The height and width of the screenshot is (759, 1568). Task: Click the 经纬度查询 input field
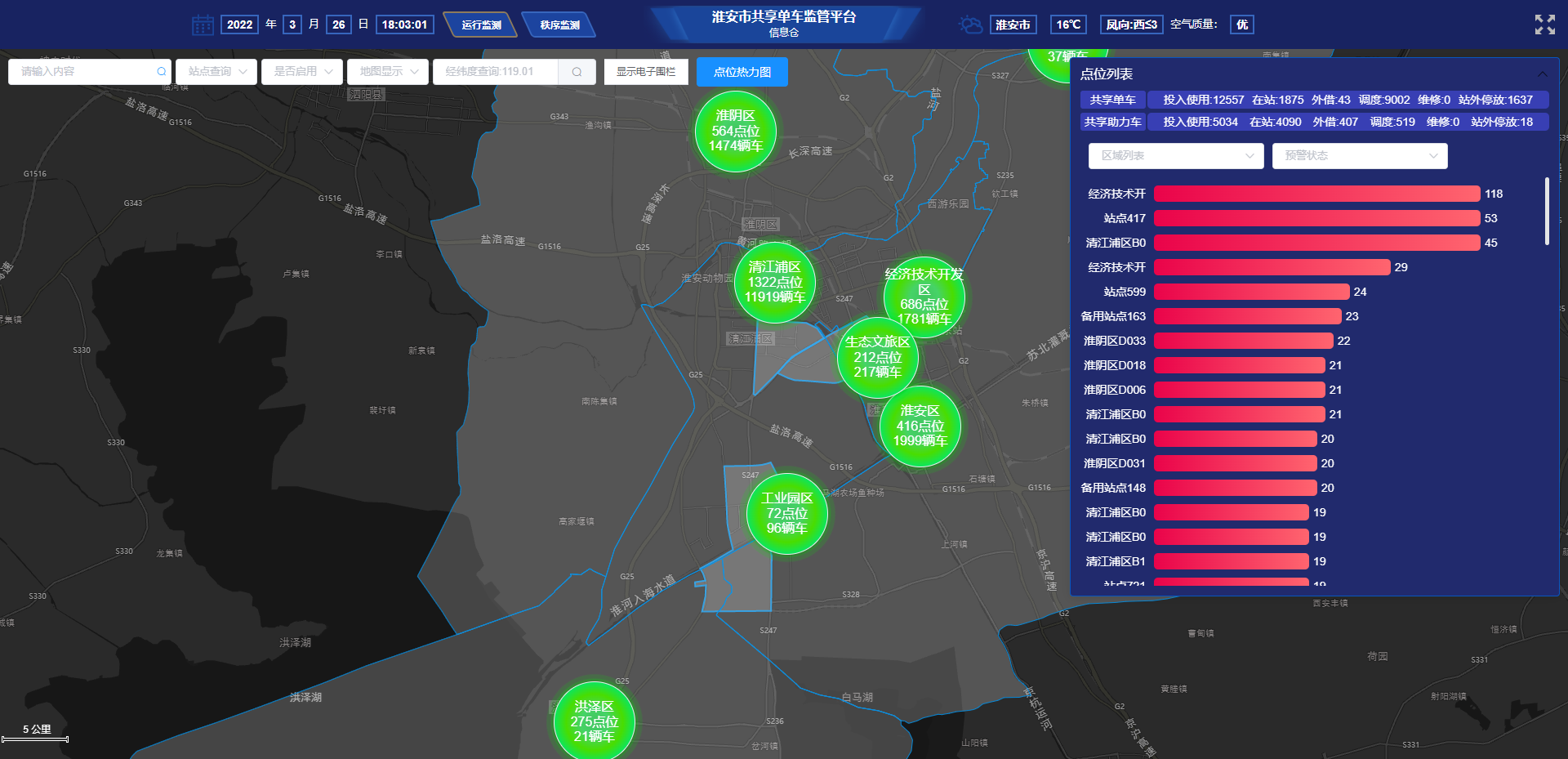pos(496,72)
